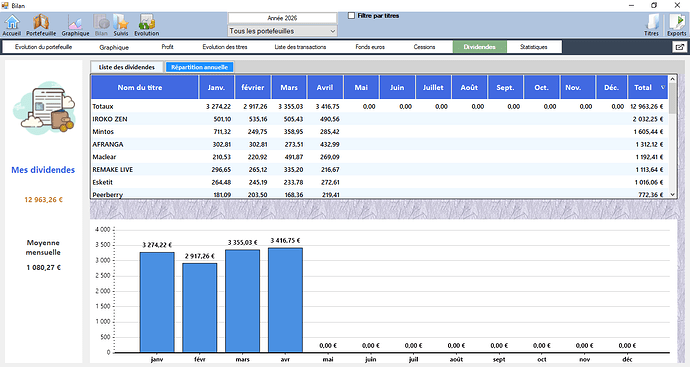690x367 pixels.
Task: Sort by Mars column header
Action: [289, 88]
